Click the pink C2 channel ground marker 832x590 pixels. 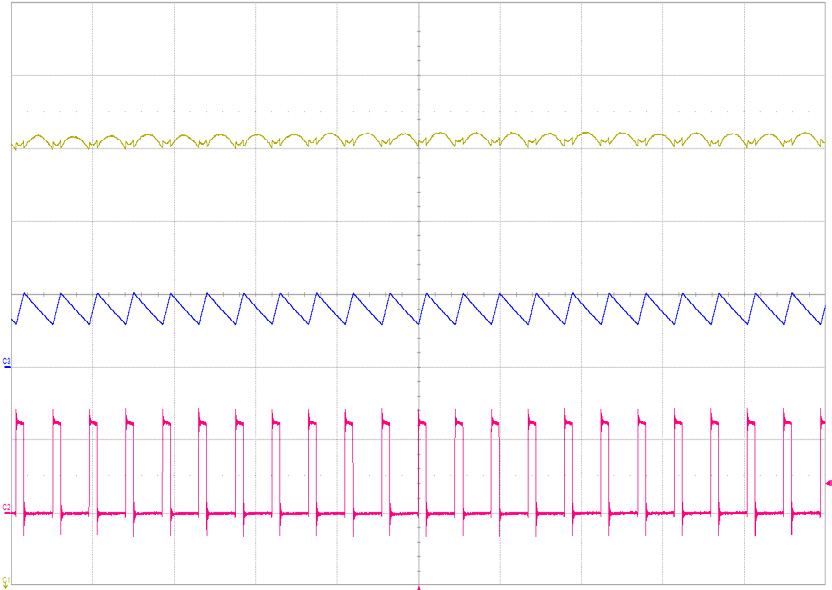9,507
